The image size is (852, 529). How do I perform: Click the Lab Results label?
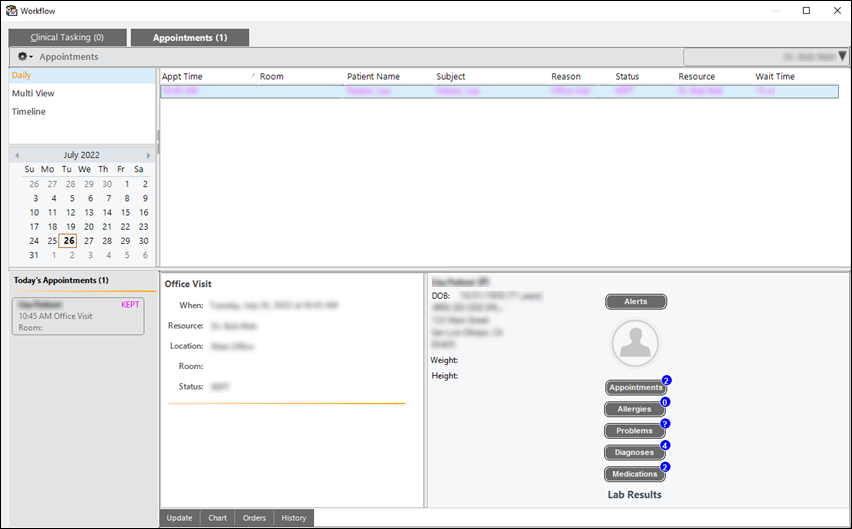pyautogui.click(x=635, y=495)
